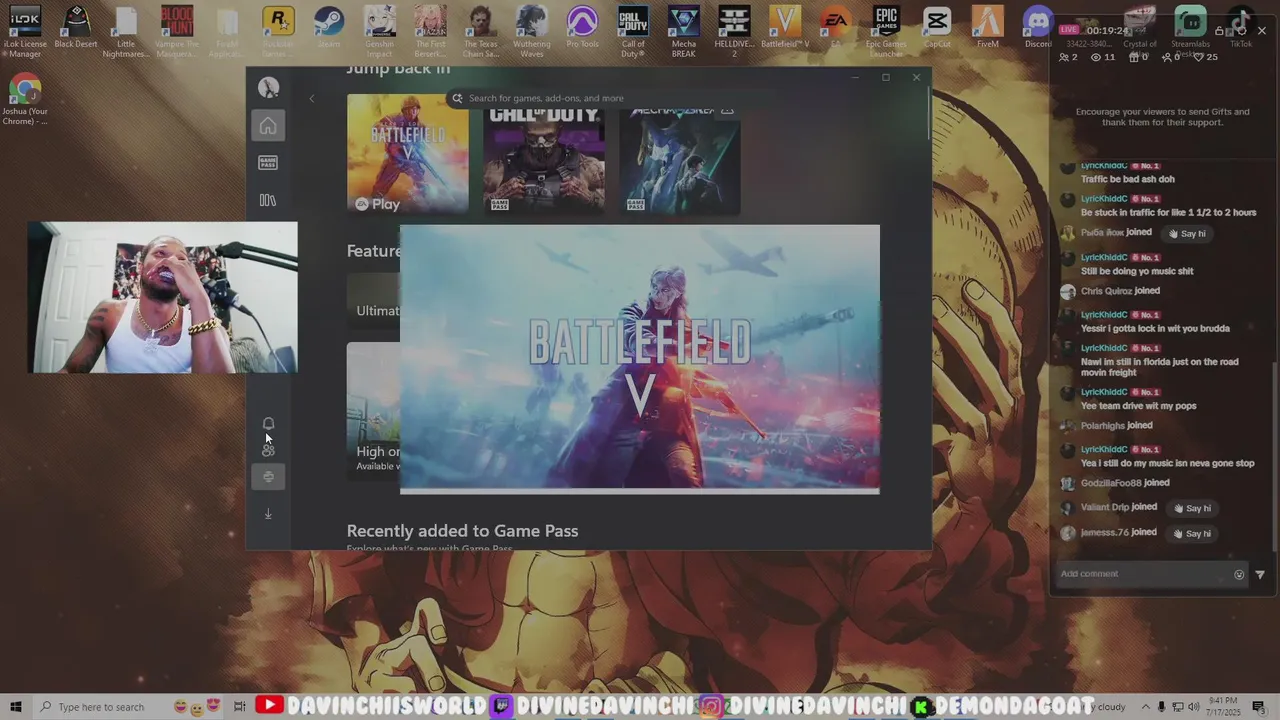Viewport: 1280px width, 720px height.
Task: Open the Game Pass sidebar icon
Action: pos(268,163)
